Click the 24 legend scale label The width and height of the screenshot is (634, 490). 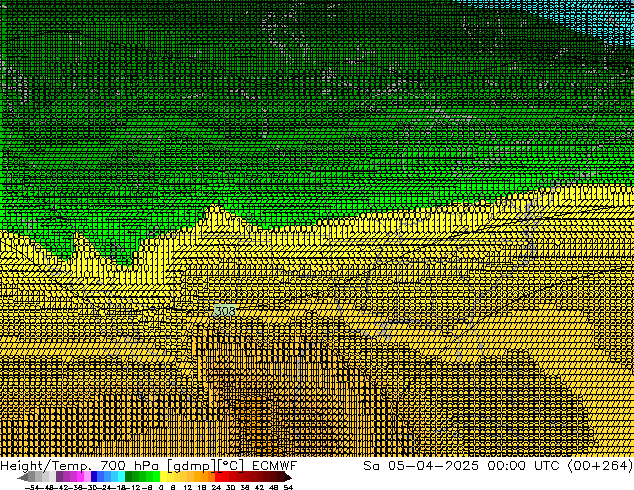point(216,488)
